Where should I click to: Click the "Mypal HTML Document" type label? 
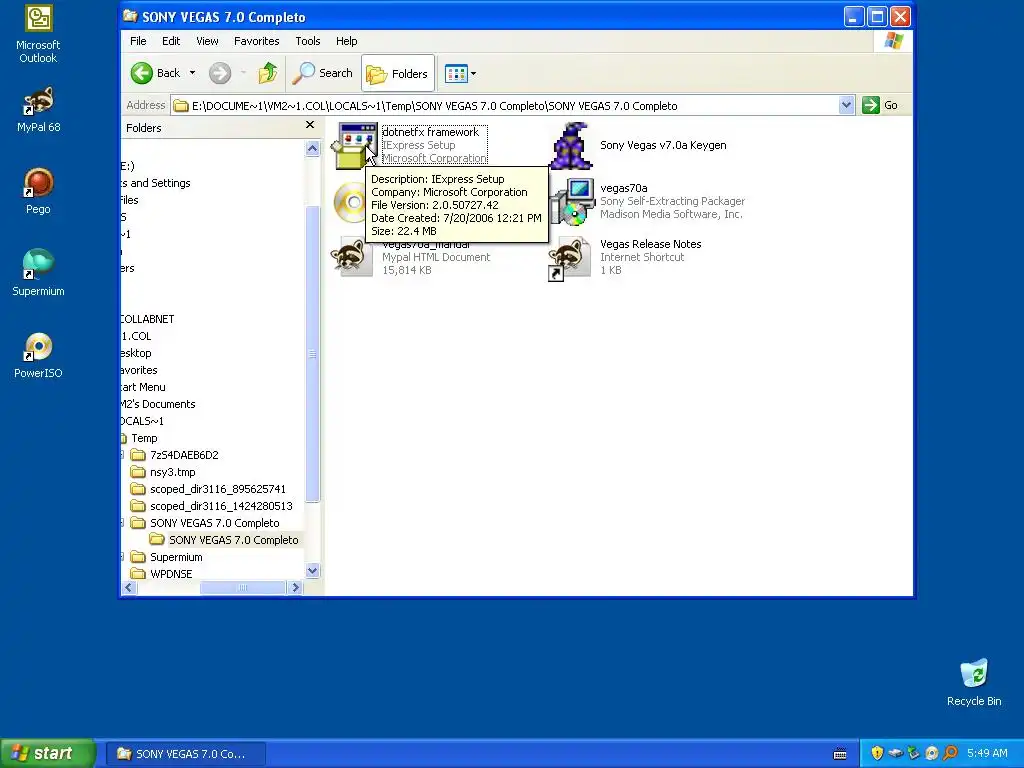436,257
